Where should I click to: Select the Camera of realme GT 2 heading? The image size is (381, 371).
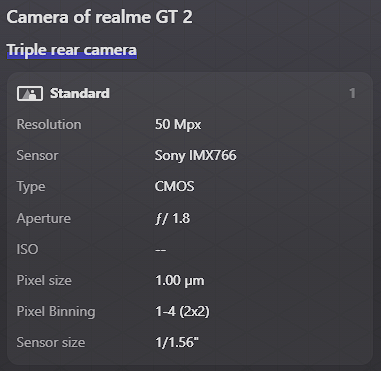pyautogui.click(x=99, y=17)
